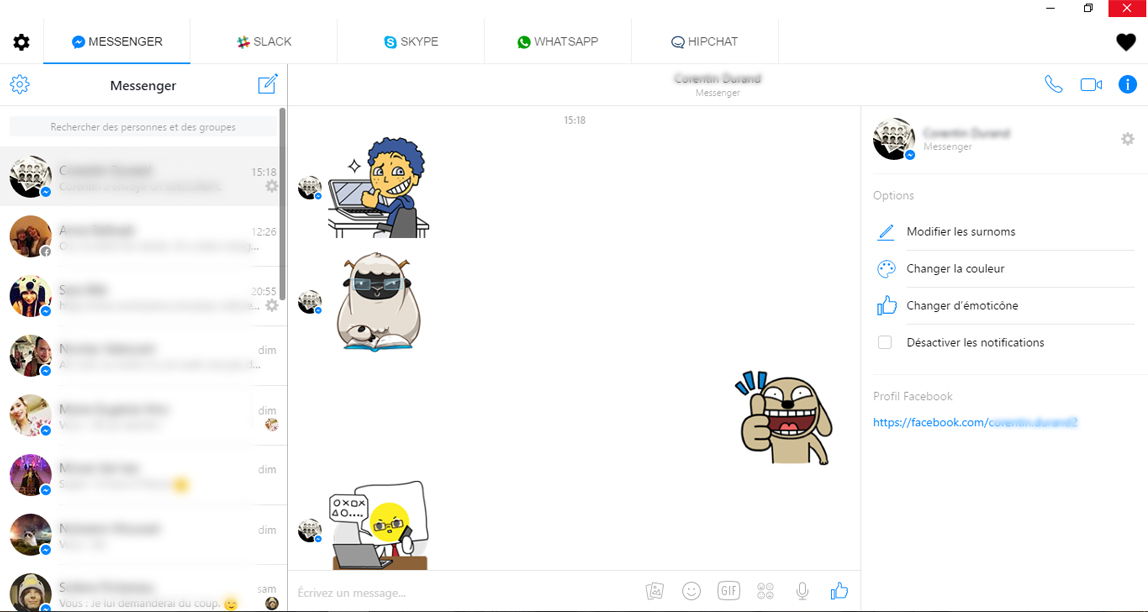The width and height of the screenshot is (1148, 612).
Task: Open the Facebook profile link
Action: tap(975, 422)
